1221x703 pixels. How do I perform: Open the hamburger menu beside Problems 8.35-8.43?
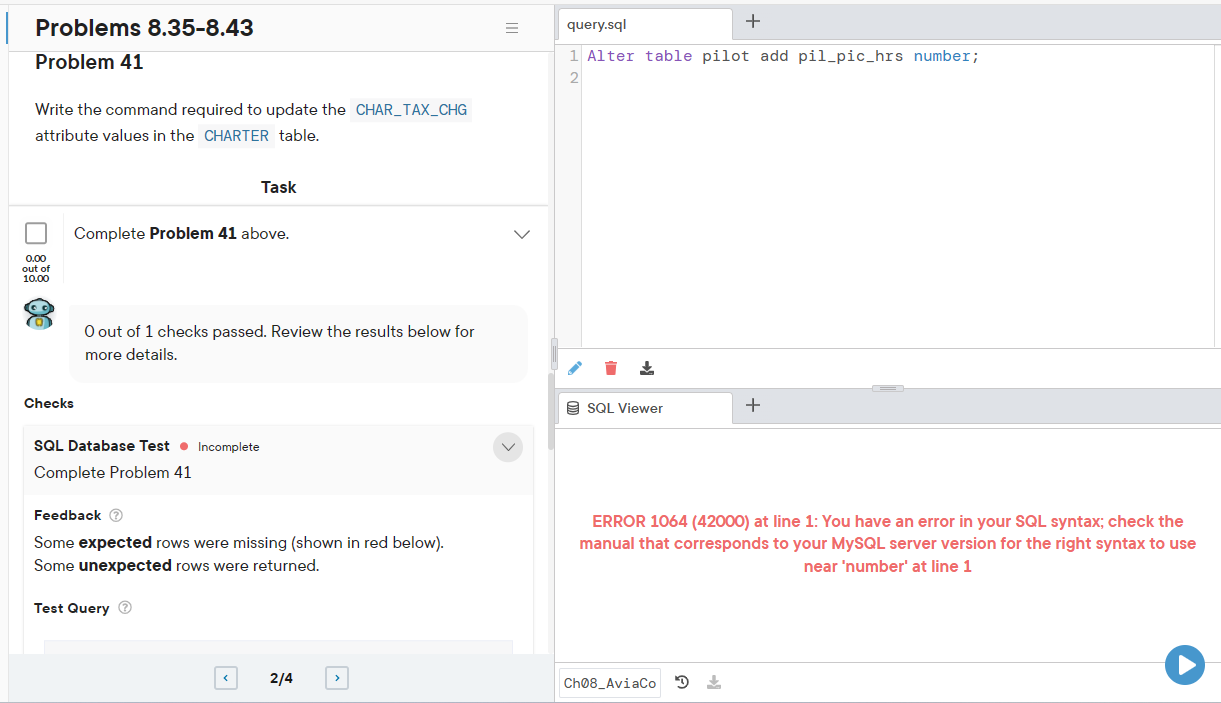tap(512, 28)
